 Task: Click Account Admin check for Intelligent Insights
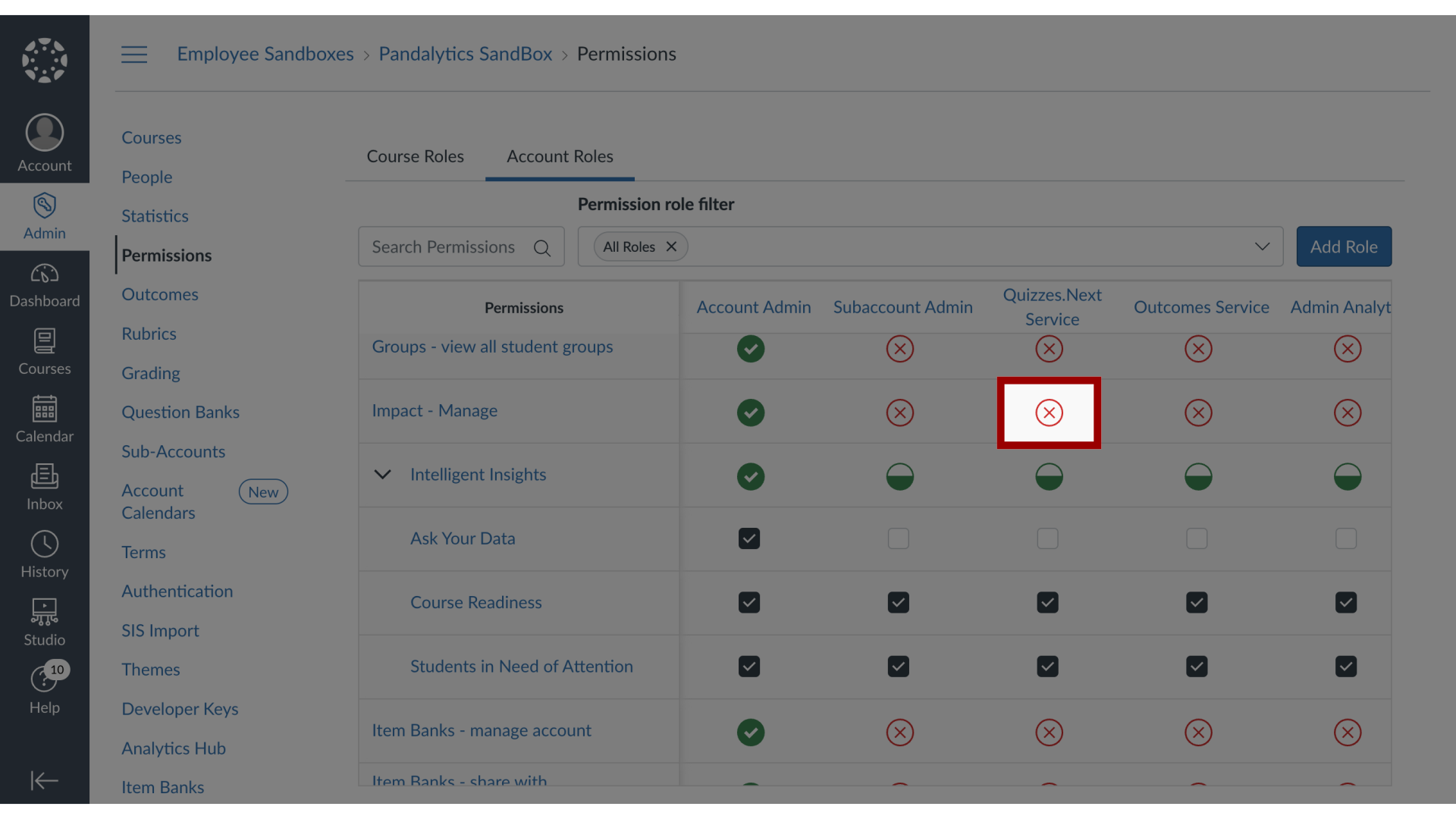point(751,476)
